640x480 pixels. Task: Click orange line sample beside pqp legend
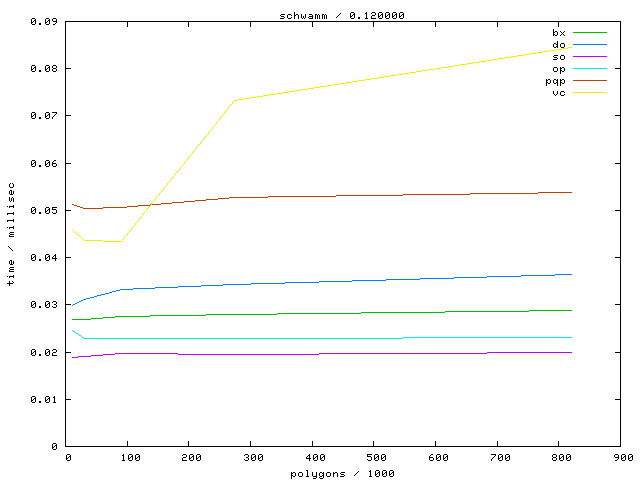590,81
